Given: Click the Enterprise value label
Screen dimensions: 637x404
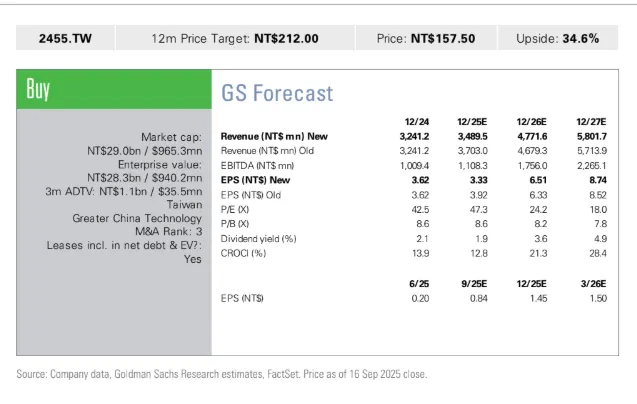Looking at the screenshot, I should [160, 163].
